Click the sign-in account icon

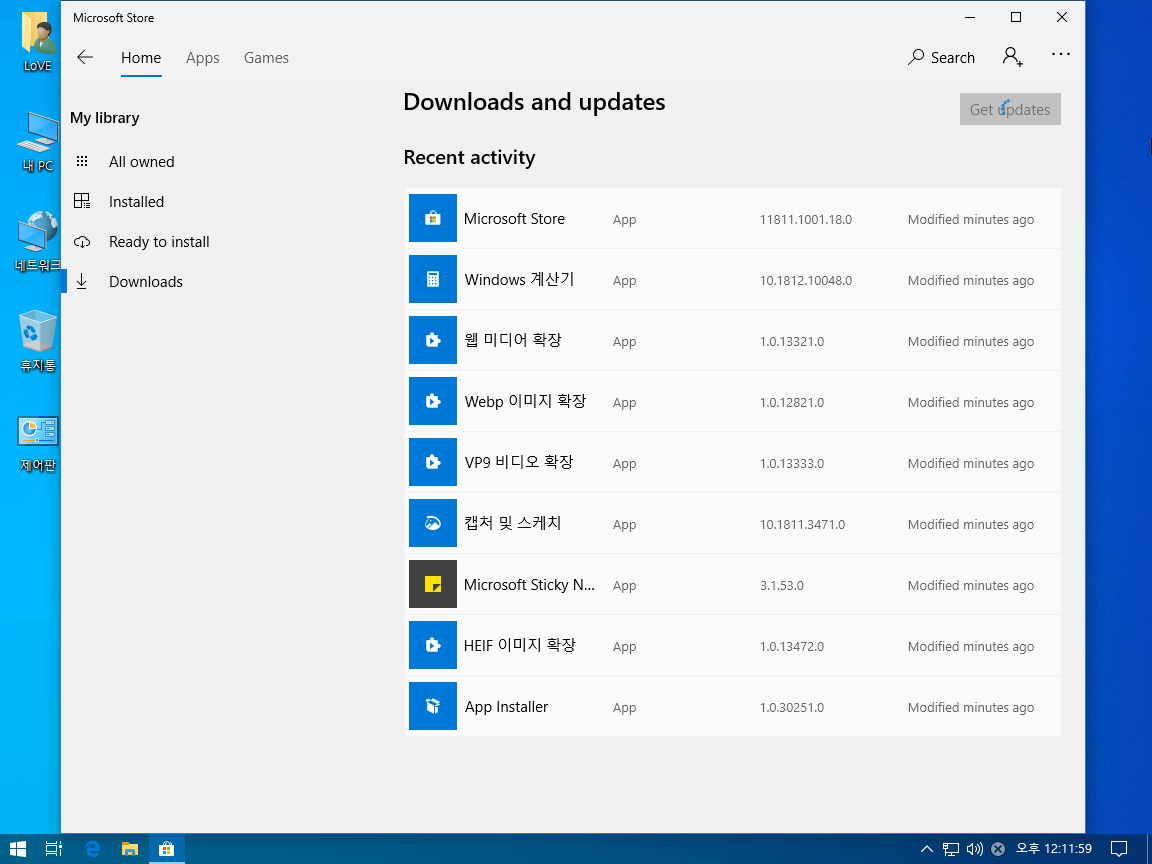coord(1012,57)
